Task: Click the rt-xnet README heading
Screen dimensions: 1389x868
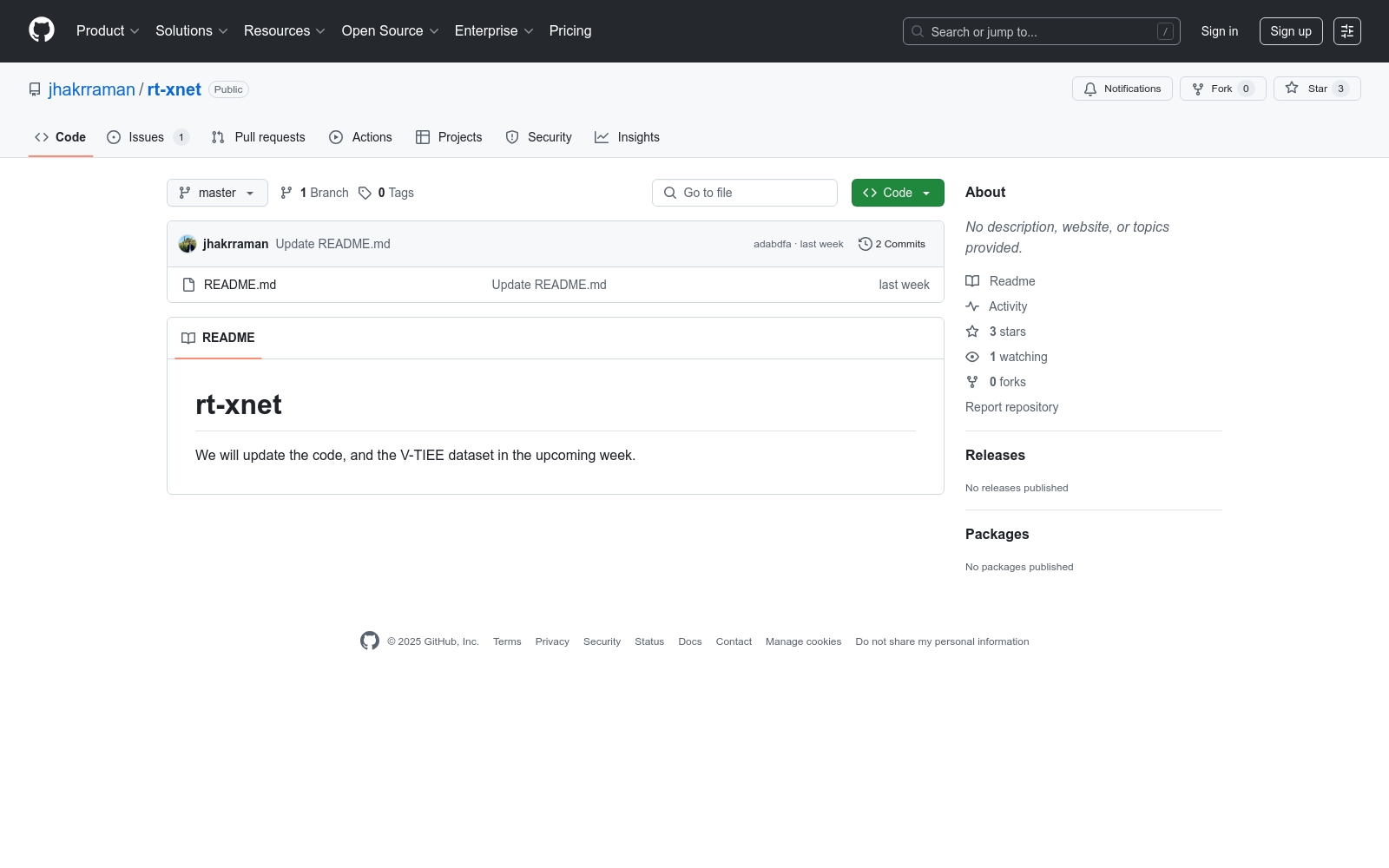Action: [x=239, y=404]
